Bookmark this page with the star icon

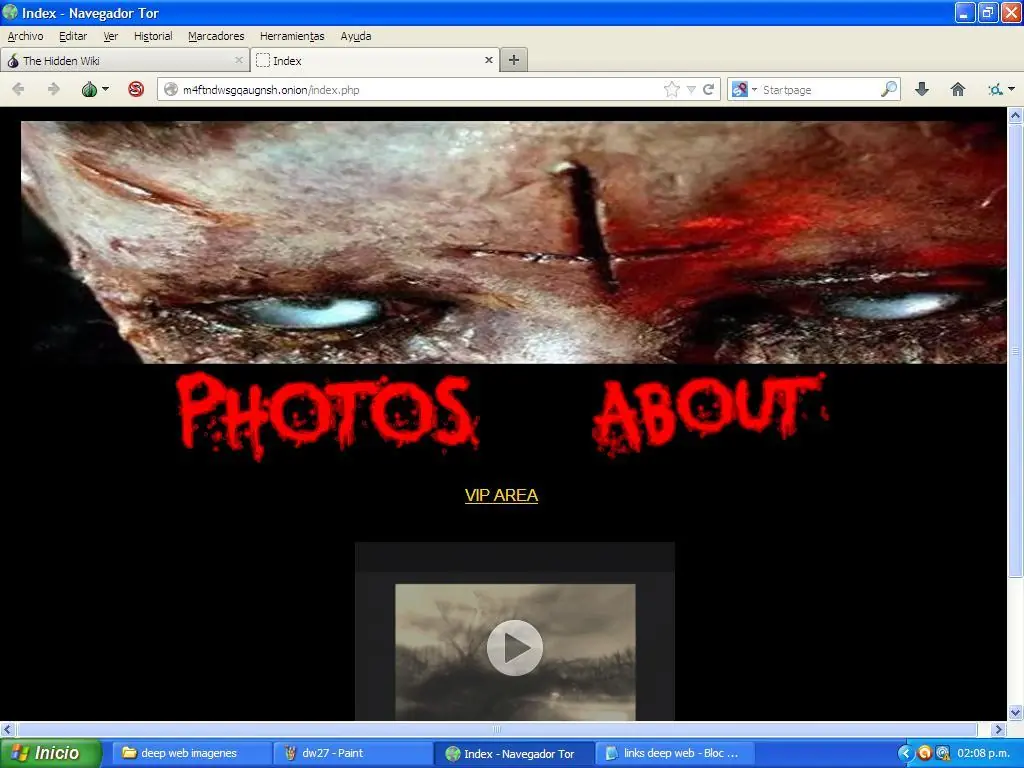(671, 89)
